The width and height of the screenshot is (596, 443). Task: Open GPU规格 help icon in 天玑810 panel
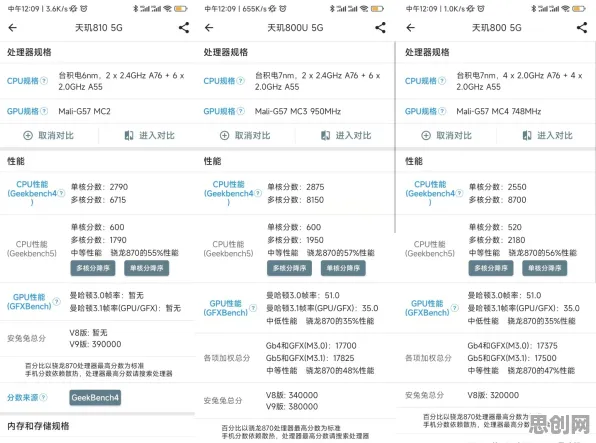[44, 111]
